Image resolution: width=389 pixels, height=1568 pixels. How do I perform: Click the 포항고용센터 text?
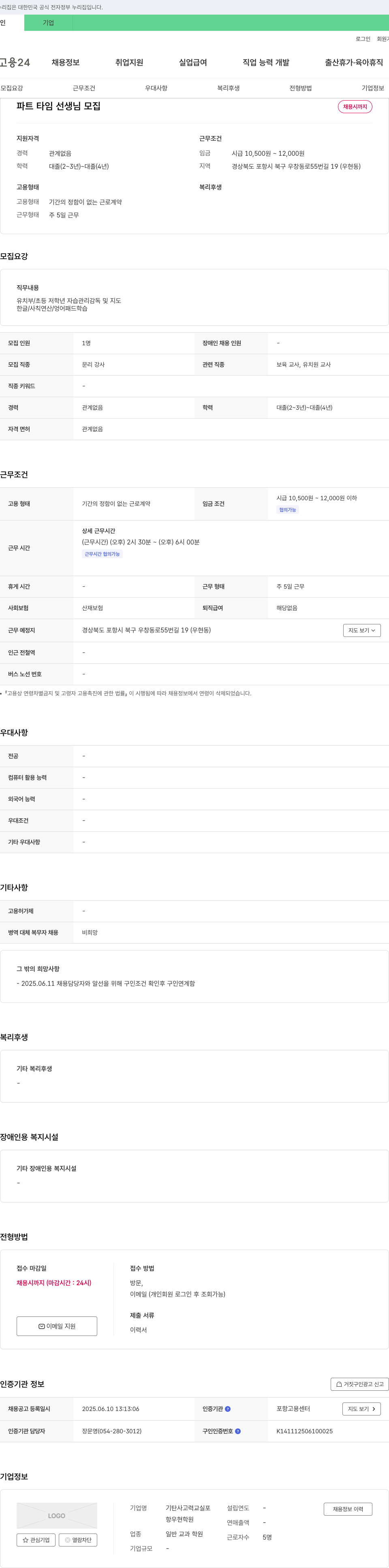[x=293, y=1409]
